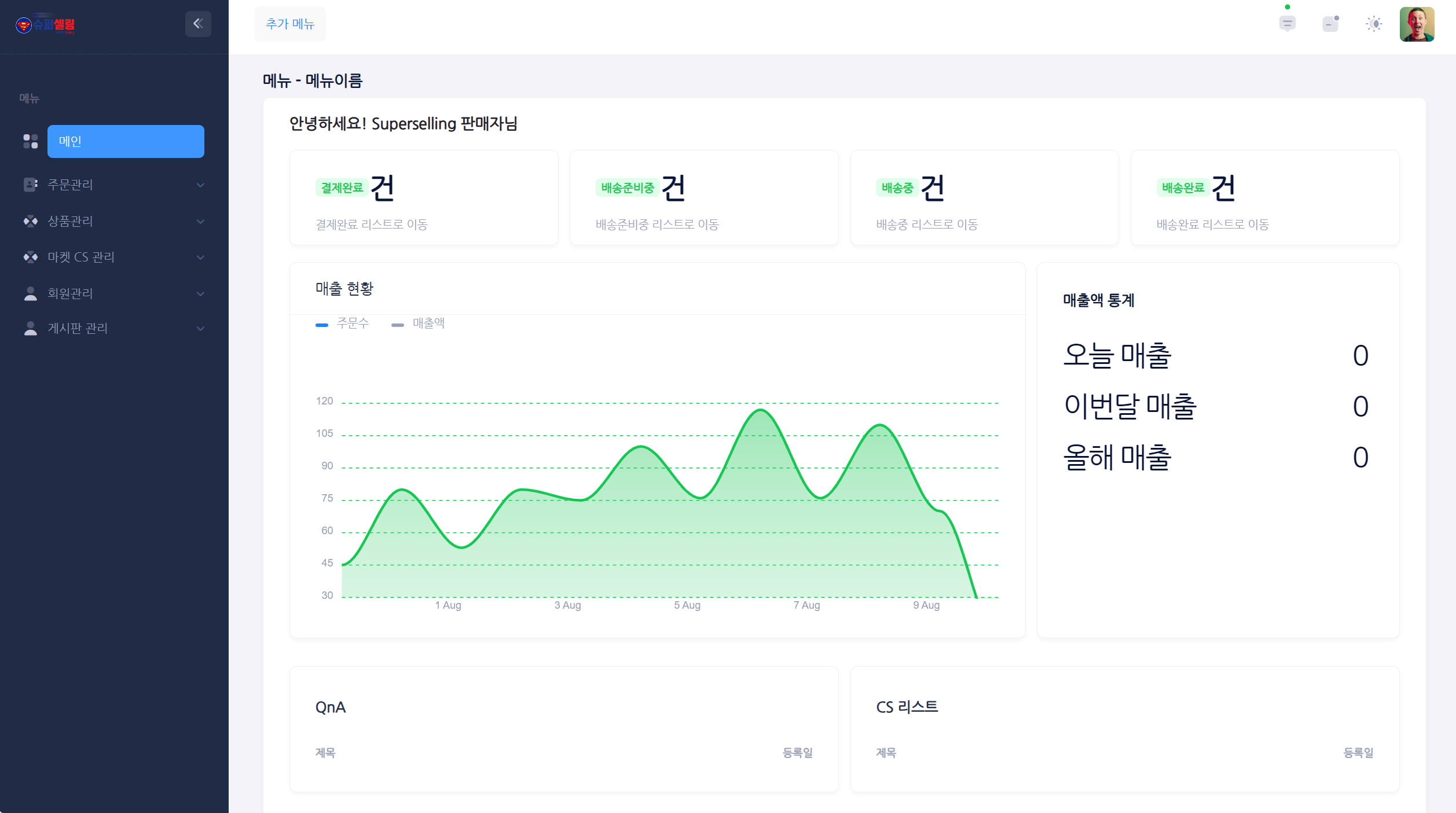The height and width of the screenshot is (813, 1456).
Task: Open the notifications icon in header
Action: point(1331,24)
